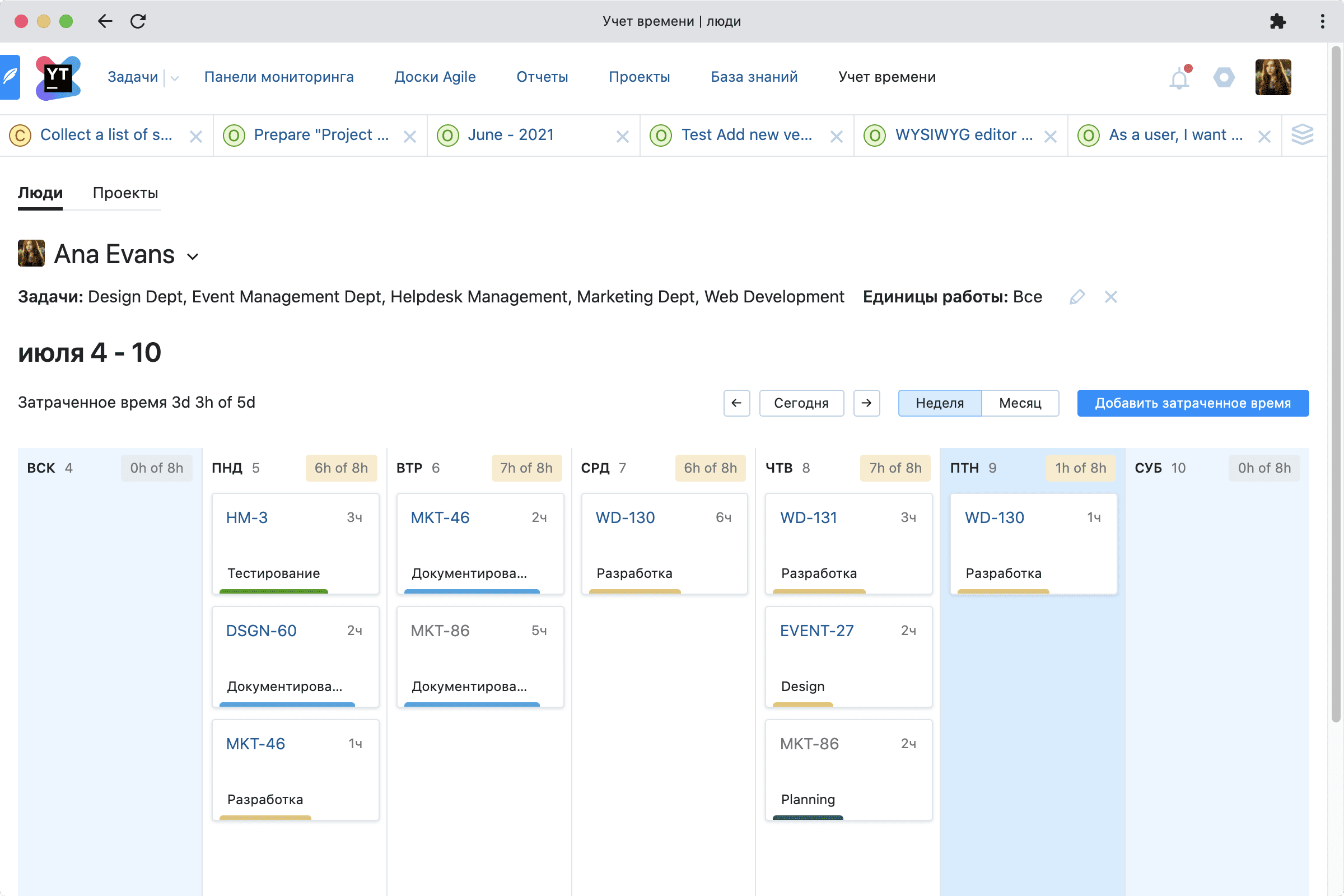Open EVENT-27 task card
The width and height of the screenshot is (1344, 896).
click(x=817, y=630)
